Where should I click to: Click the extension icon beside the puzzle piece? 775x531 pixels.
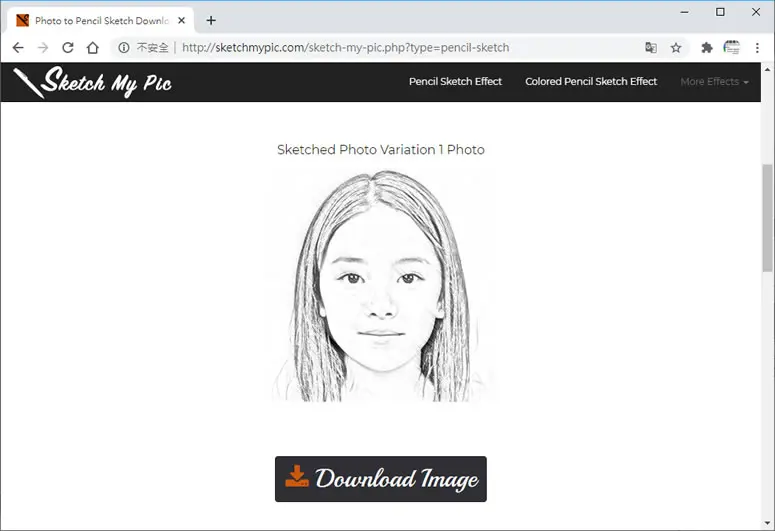(732, 47)
